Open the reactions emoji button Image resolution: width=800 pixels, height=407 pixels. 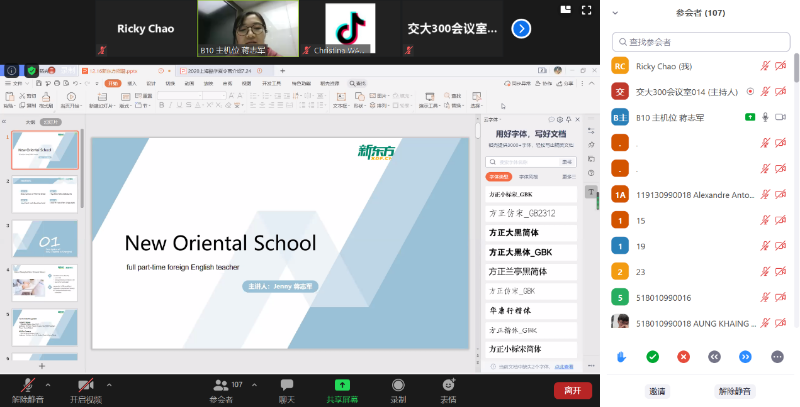[448, 391]
